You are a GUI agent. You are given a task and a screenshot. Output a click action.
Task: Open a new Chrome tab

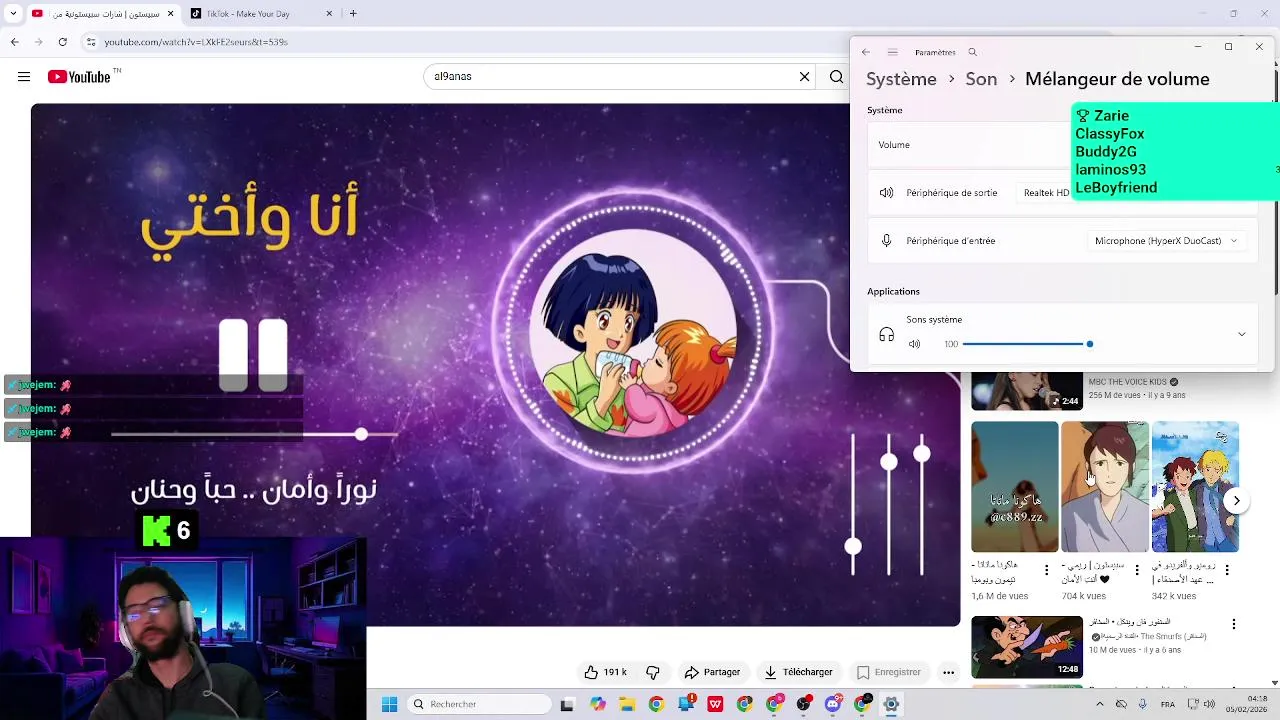(353, 14)
